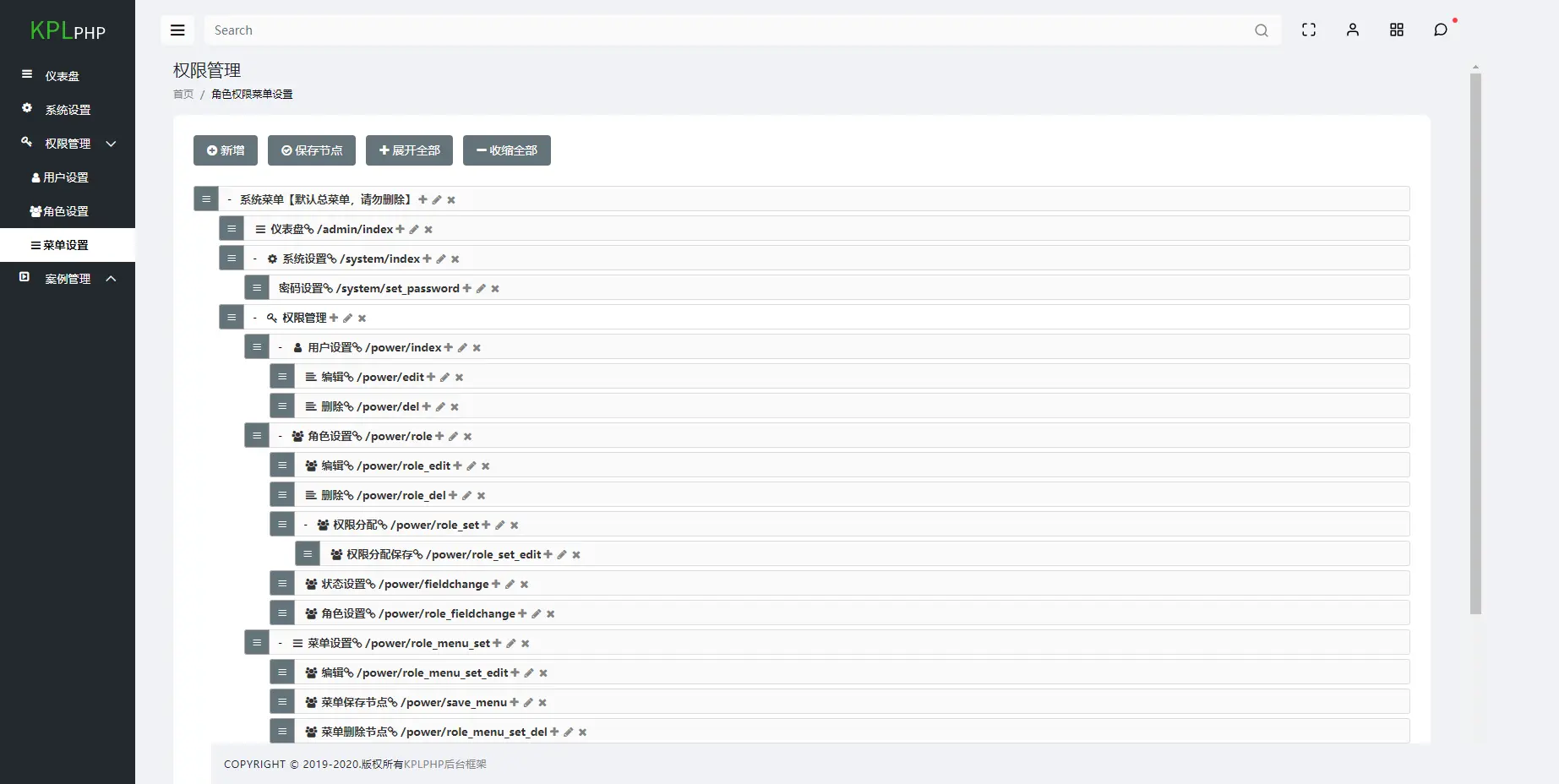Edit the 菜单设置 /power/role_menu_set node
The image size is (1559, 784).
pos(510,644)
